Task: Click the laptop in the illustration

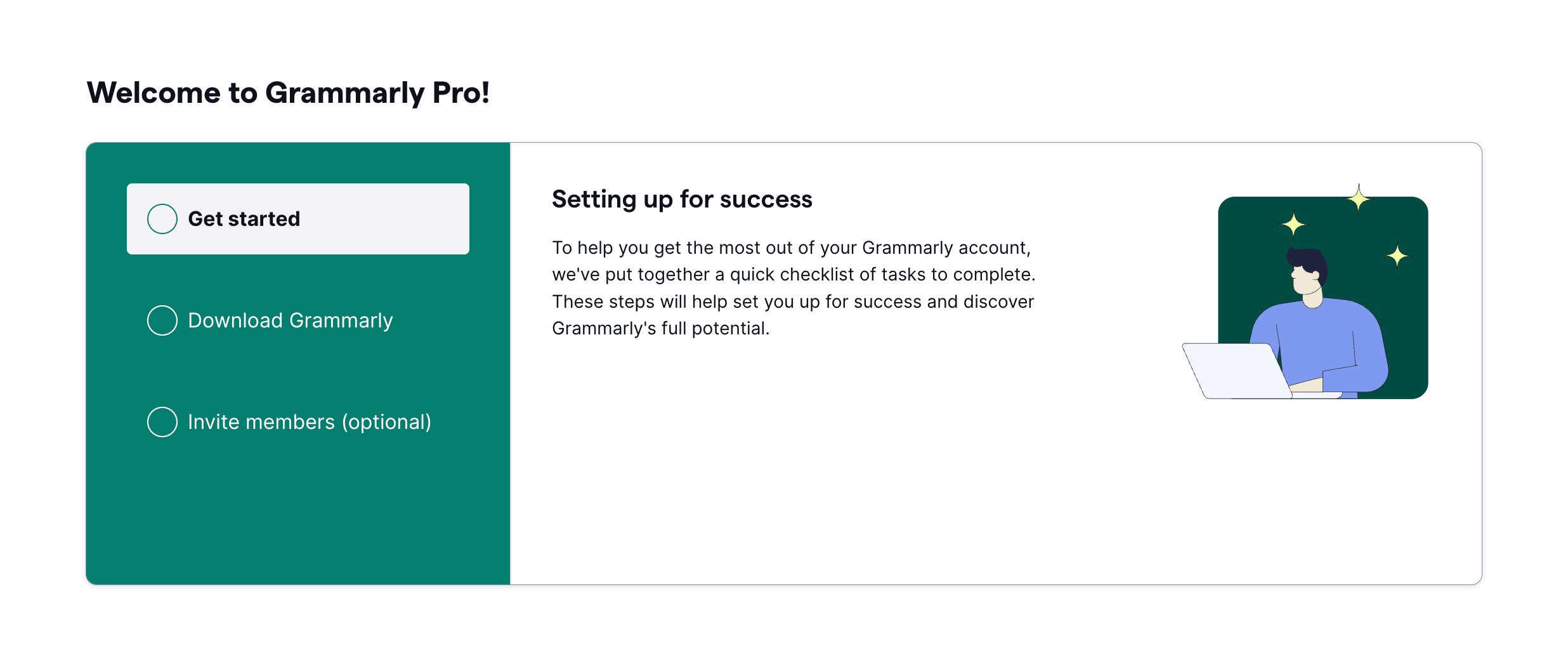Action: tap(1234, 371)
